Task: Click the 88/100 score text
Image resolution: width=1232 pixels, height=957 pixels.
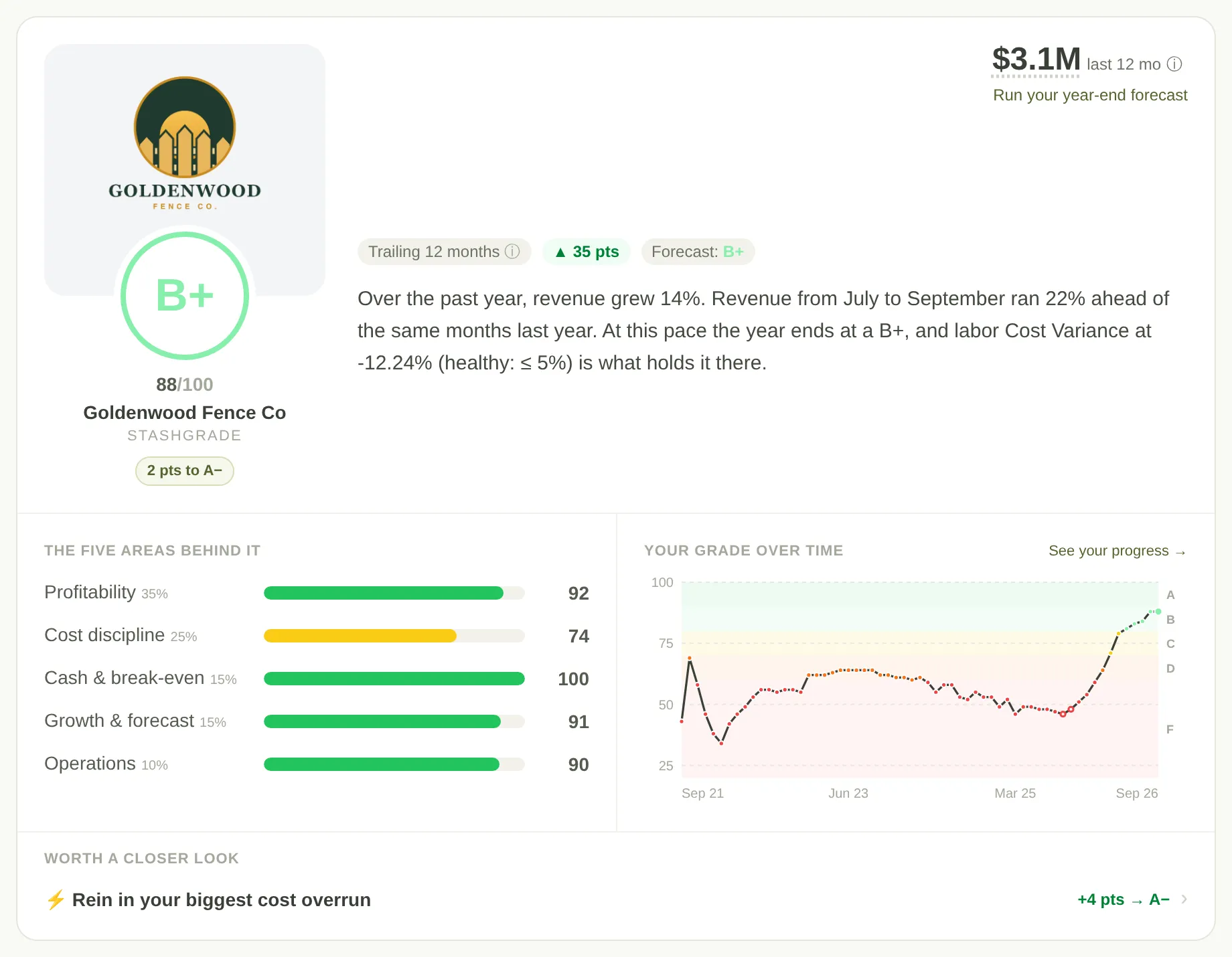Action: [x=185, y=384]
